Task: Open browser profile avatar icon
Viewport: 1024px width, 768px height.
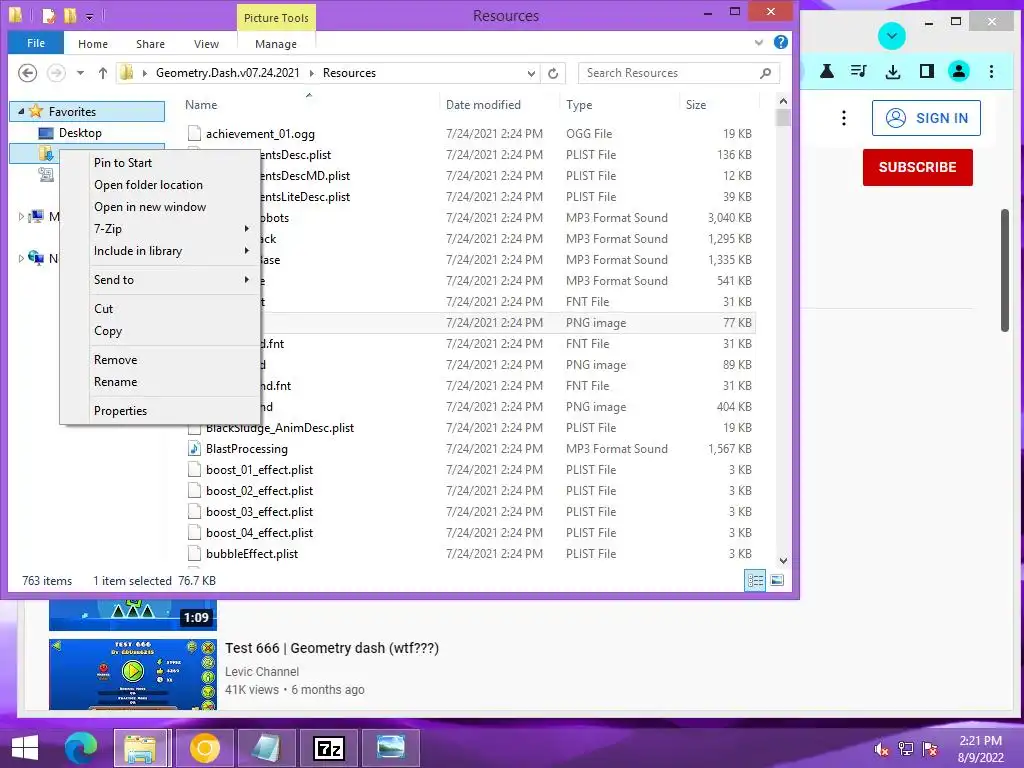Action: click(x=959, y=71)
